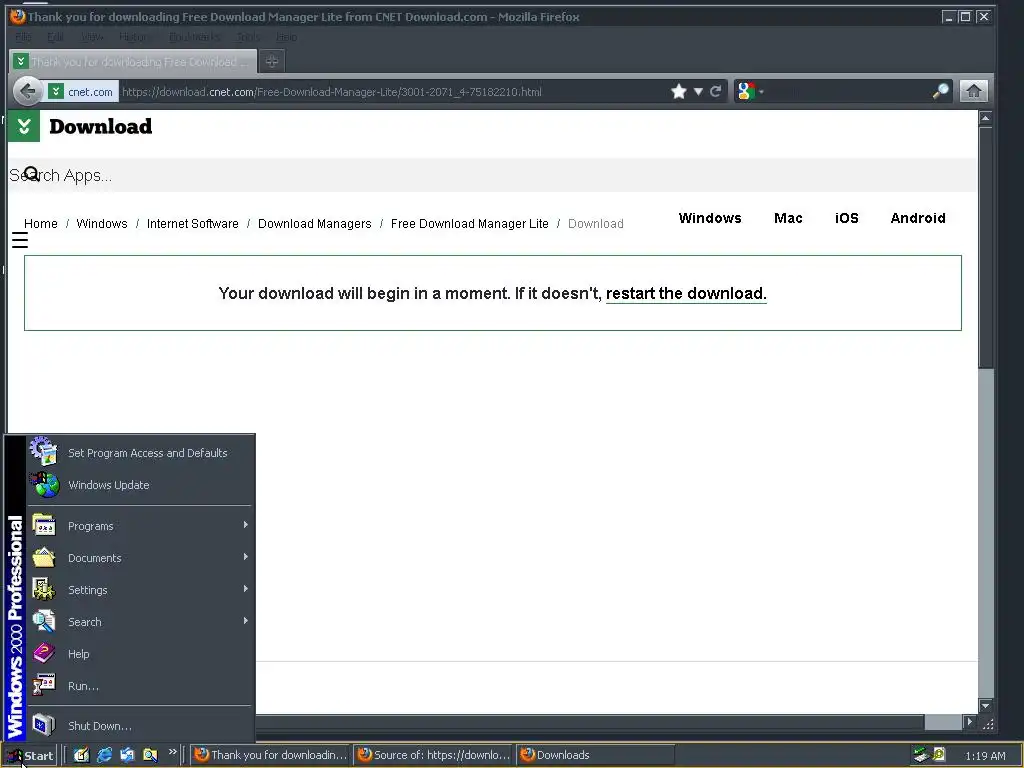Go to the Home breadcrumb link
This screenshot has width=1024, height=768.
click(x=40, y=223)
